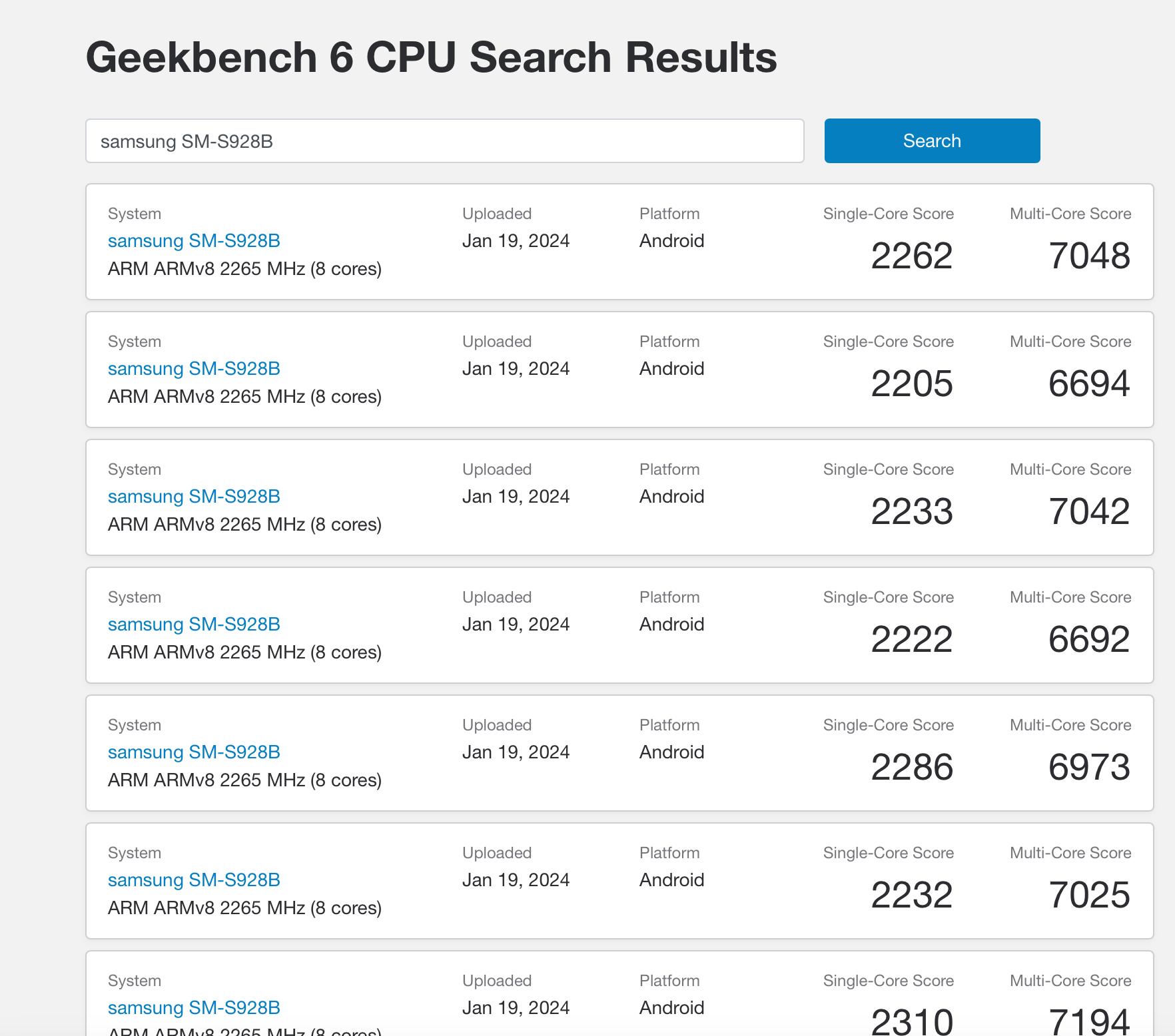Click the multi-core score 6694
Image resolution: width=1175 pixels, height=1036 pixels.
(1090, 384)
